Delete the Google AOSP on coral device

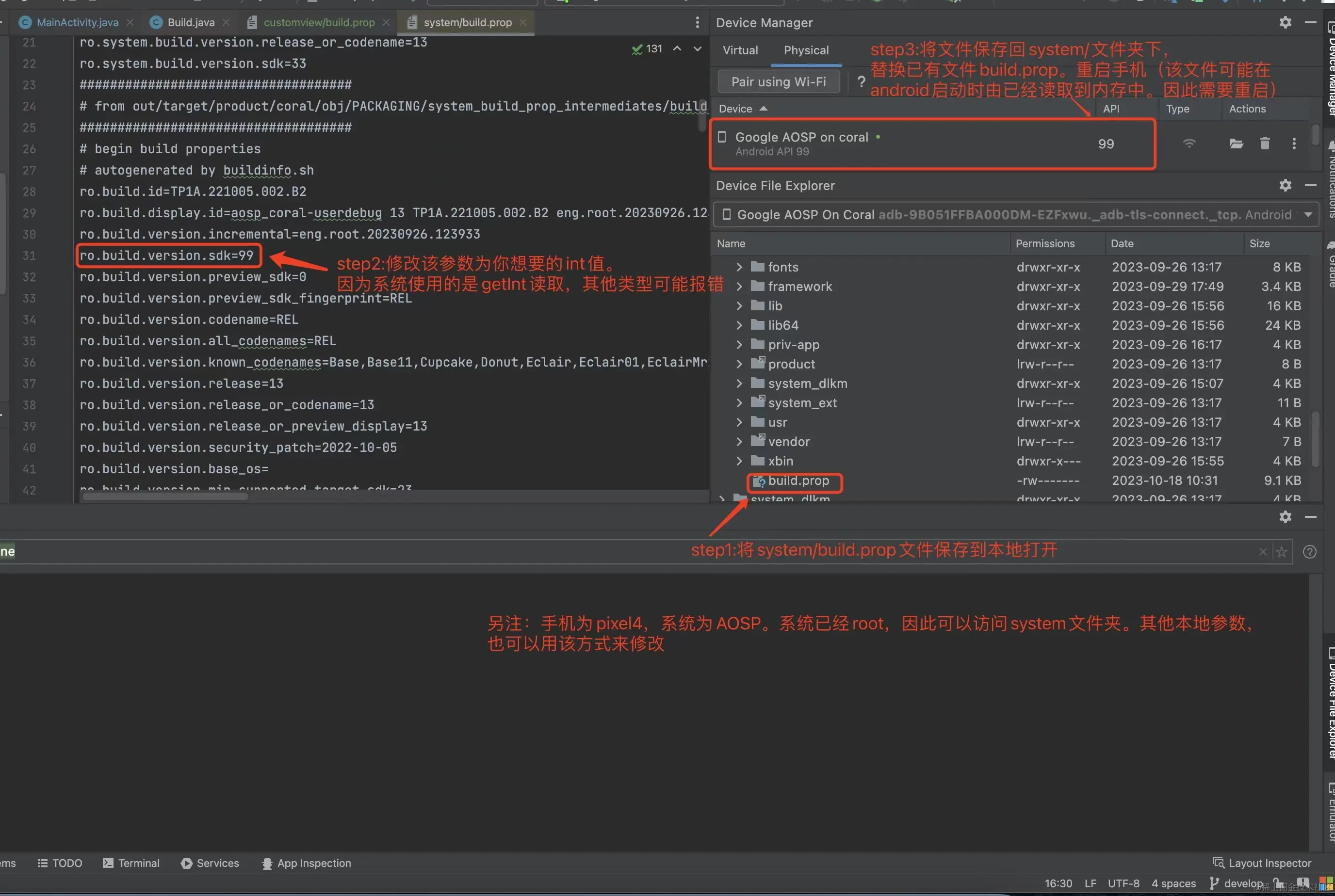point(1265,144)
